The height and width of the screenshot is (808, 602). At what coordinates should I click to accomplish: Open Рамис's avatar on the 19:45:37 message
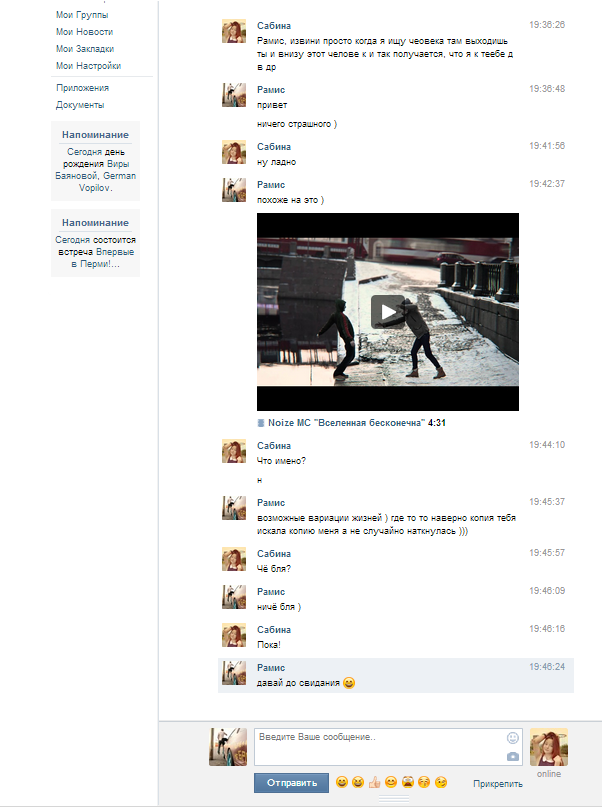(234, 508)
